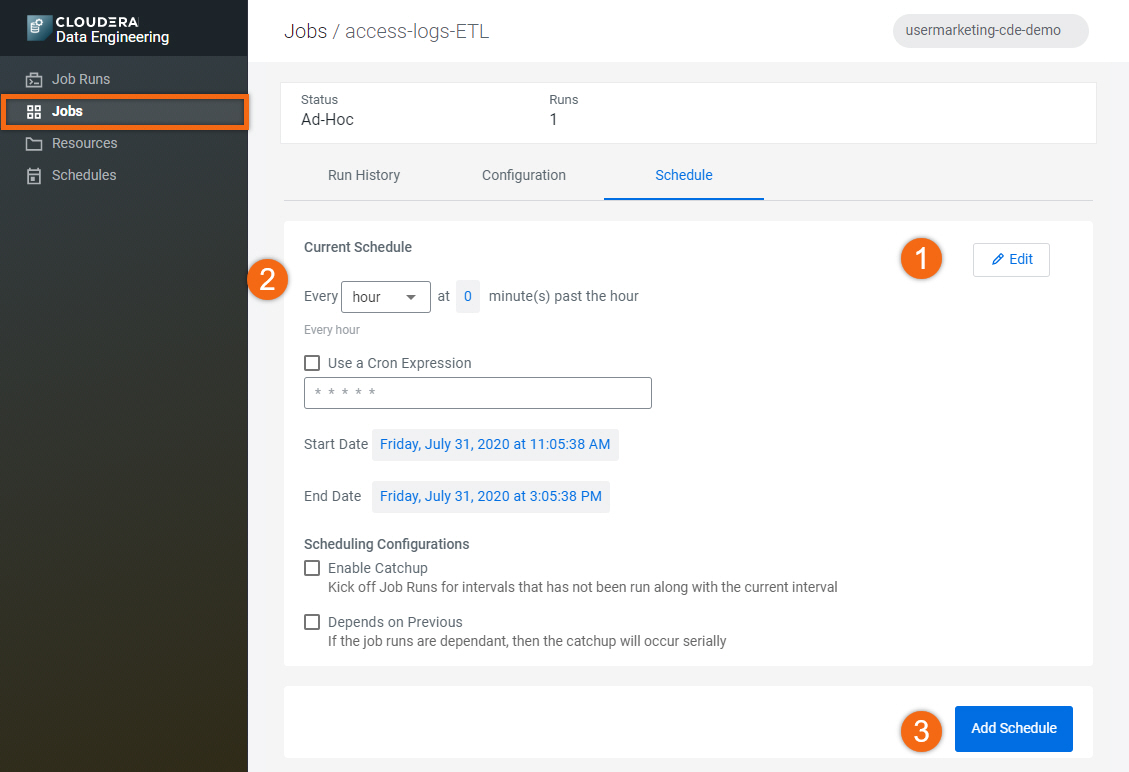Go to Jobs via breadcrumb link
This screenshot has width=1129, height=772.
(x=305, y=31)
